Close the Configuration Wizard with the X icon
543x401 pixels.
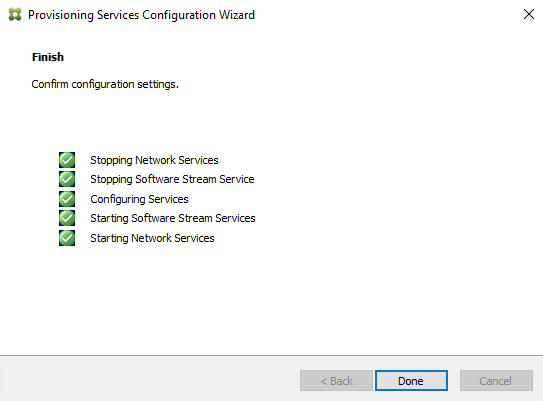(529, 14)
